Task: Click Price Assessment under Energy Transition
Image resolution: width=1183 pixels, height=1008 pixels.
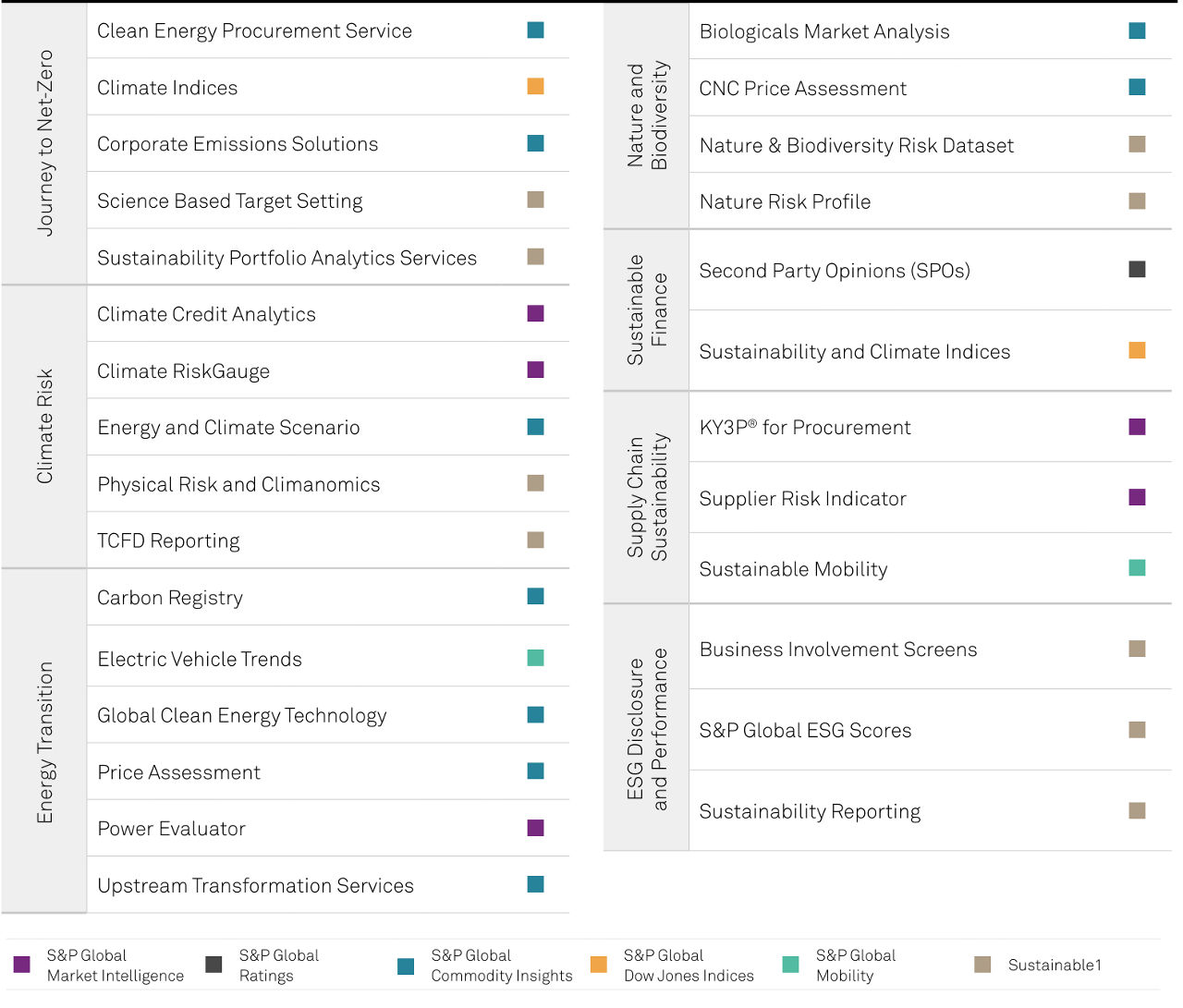Action: point(179,772)
